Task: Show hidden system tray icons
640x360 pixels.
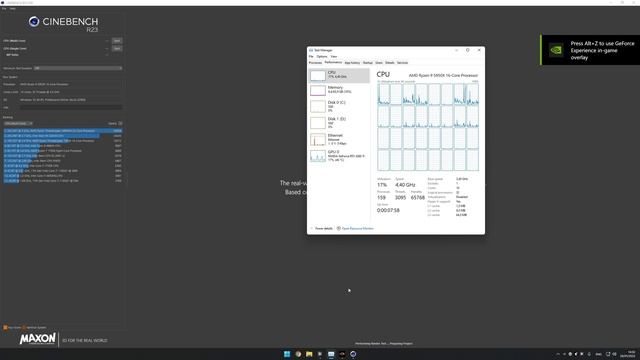Action: coord(558,354)
